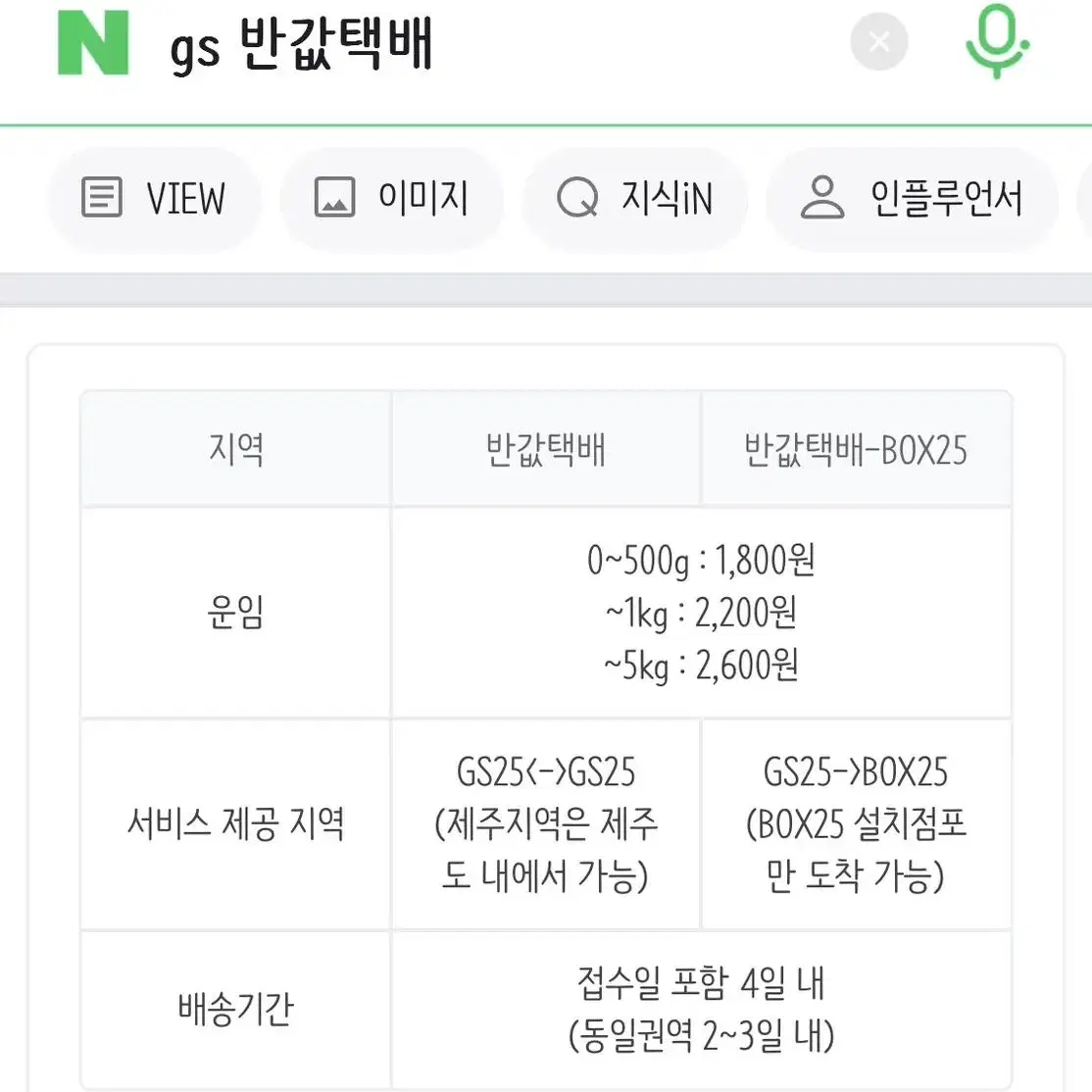Clear the search text with the X button
Viewport: 1092px width, 1092px height.
point(879,42)
